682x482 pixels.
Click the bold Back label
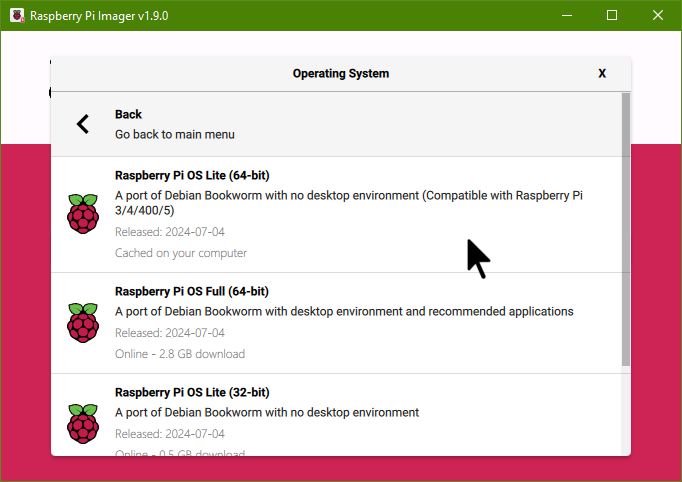pyautogui.click(x=128, y=114)
